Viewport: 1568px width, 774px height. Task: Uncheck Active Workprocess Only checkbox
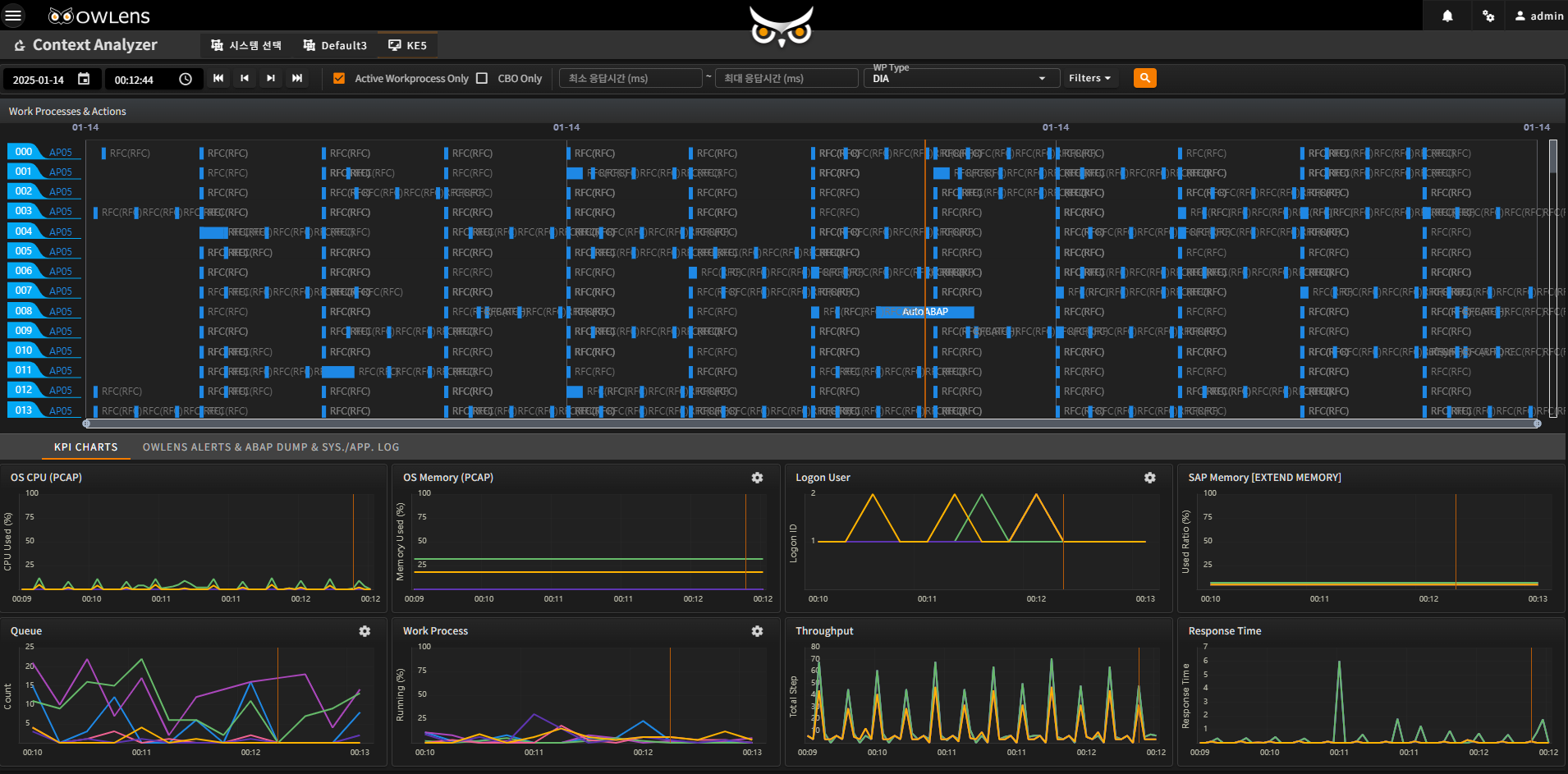coord(339,78)
